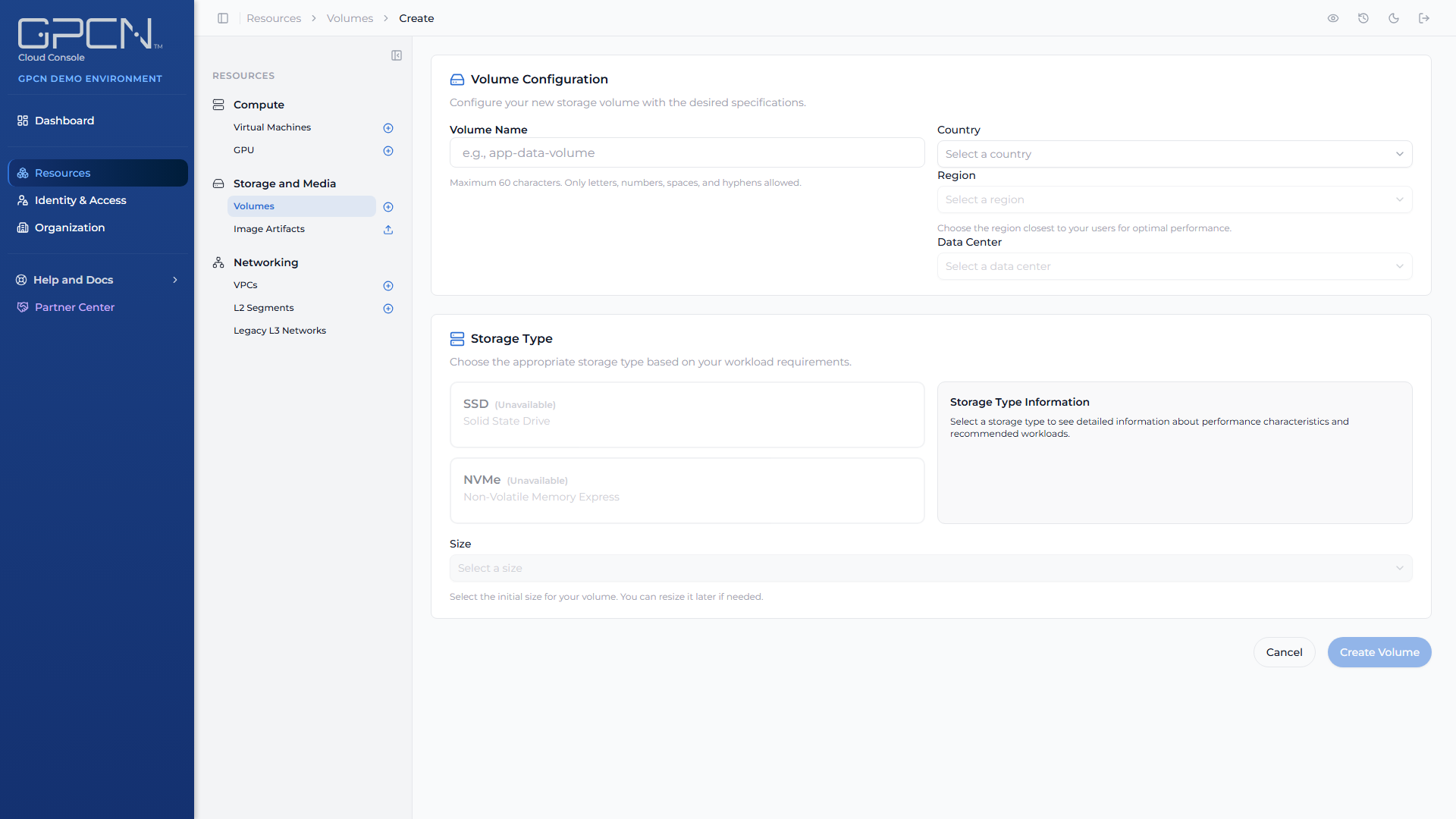Select the SSD storage type card
The image size is (1456, 819).
coord(687,415)
